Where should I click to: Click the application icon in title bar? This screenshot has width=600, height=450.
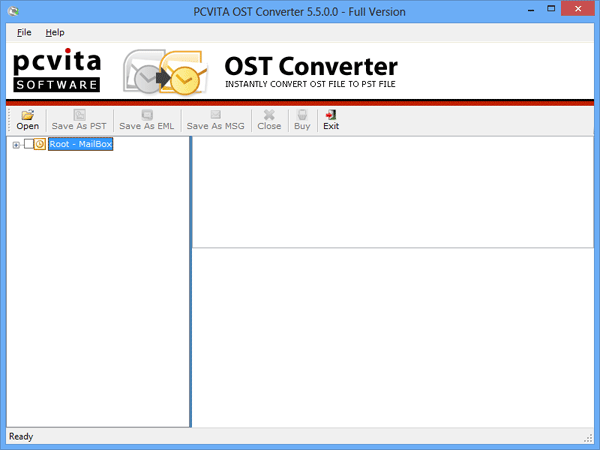(12, 11)
